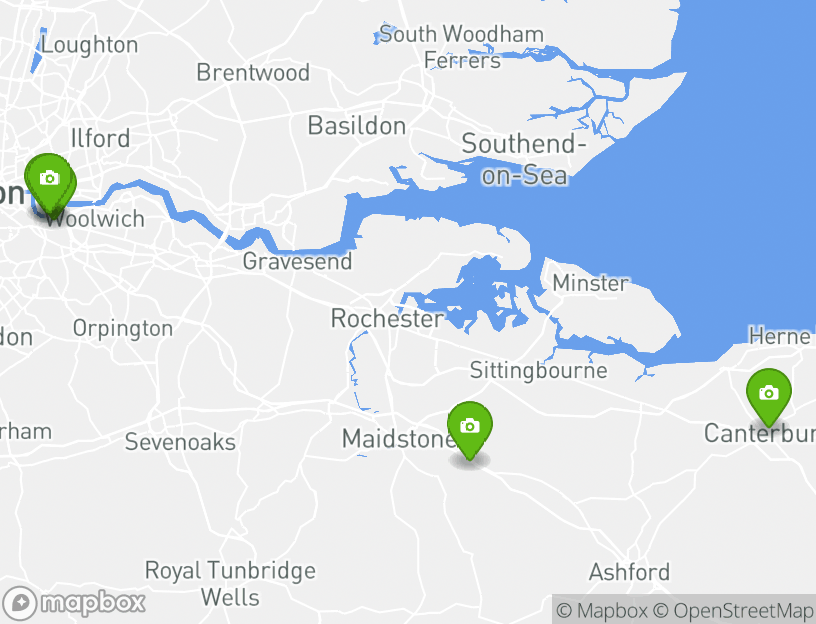The image size is (816, 624).
Task: Select the Loughton place name
Action: (x=90, y=45)
